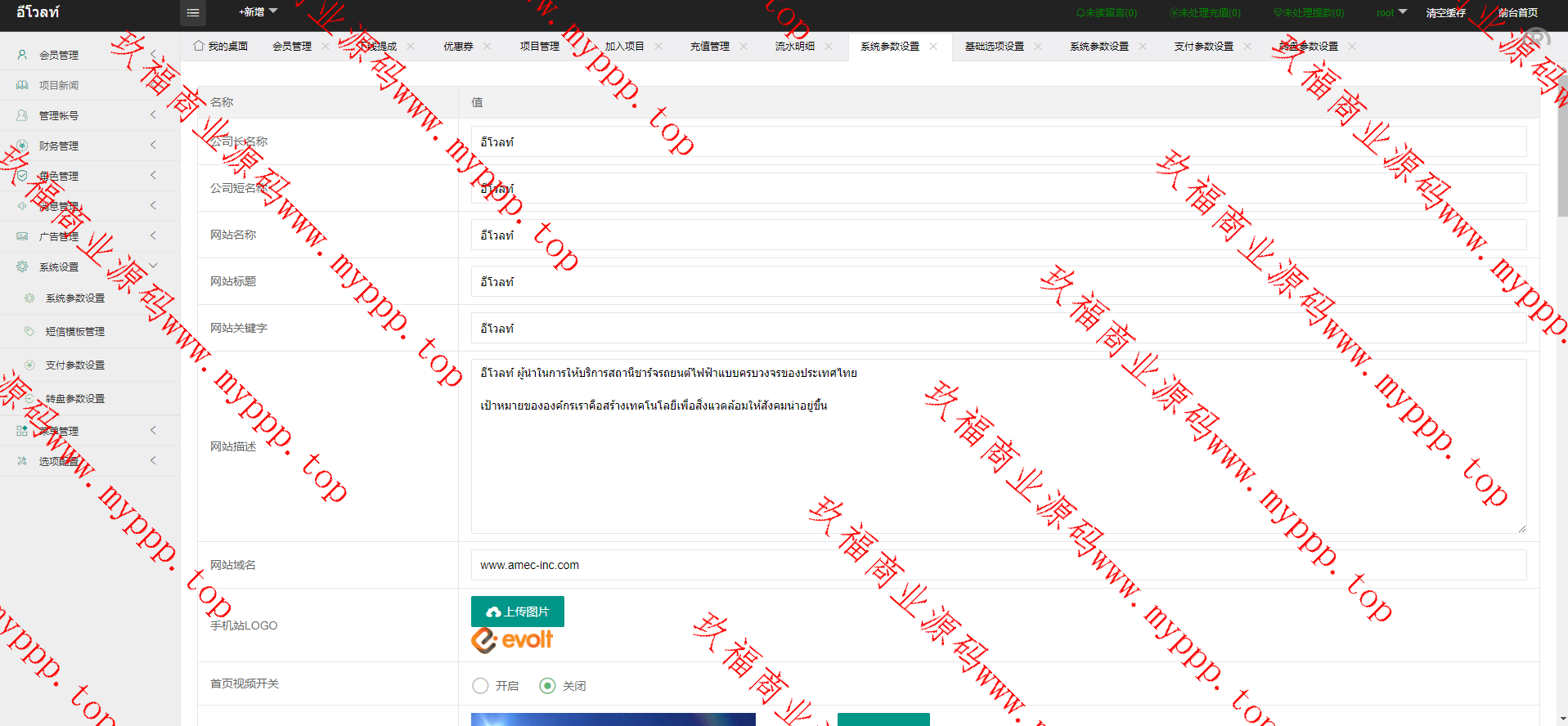Click the home icon on the 我的桌面 tab

[x=199, y=46]
